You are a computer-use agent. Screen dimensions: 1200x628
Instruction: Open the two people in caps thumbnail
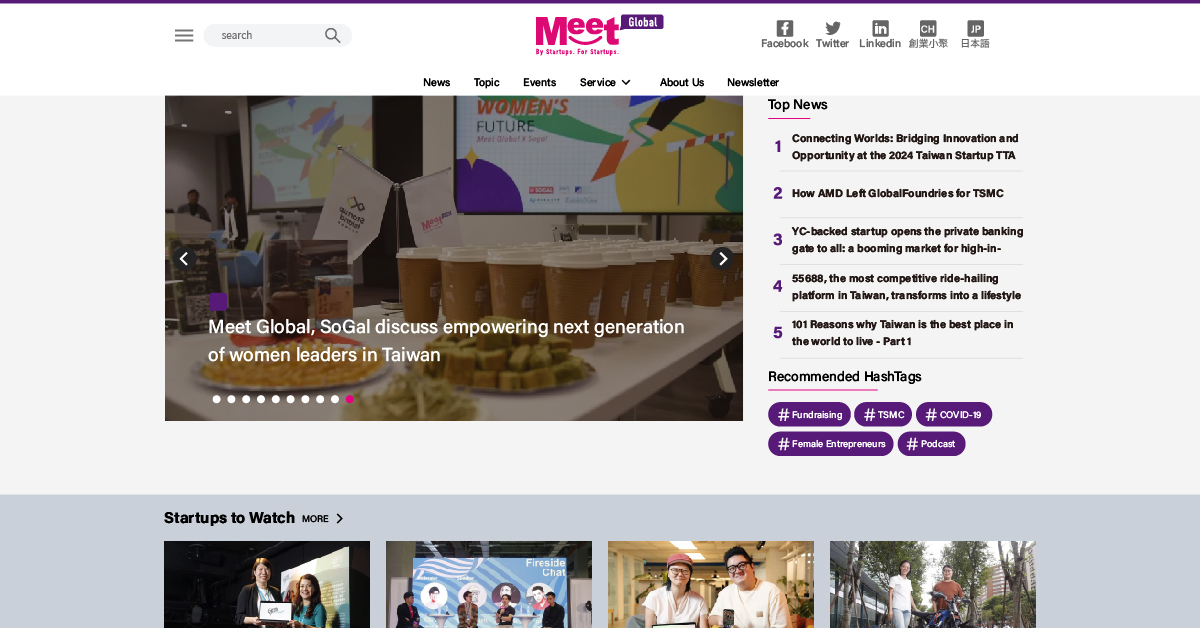pos(711,584)
